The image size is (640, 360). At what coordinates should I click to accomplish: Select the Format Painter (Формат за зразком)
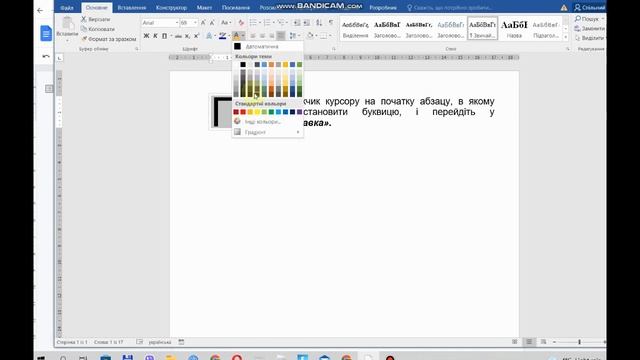point(109,39)
